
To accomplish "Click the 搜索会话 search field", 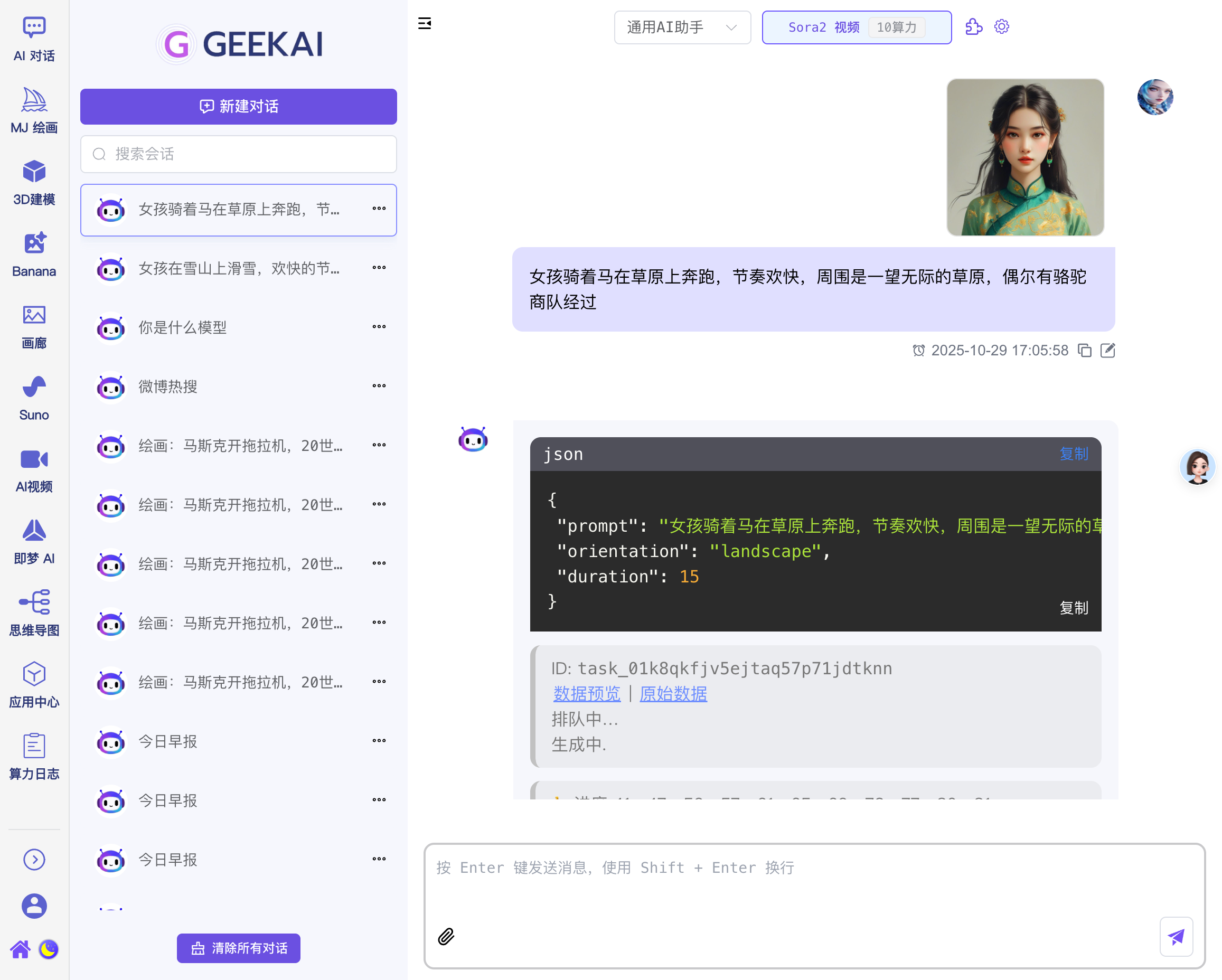I will (x=238, y=154).
